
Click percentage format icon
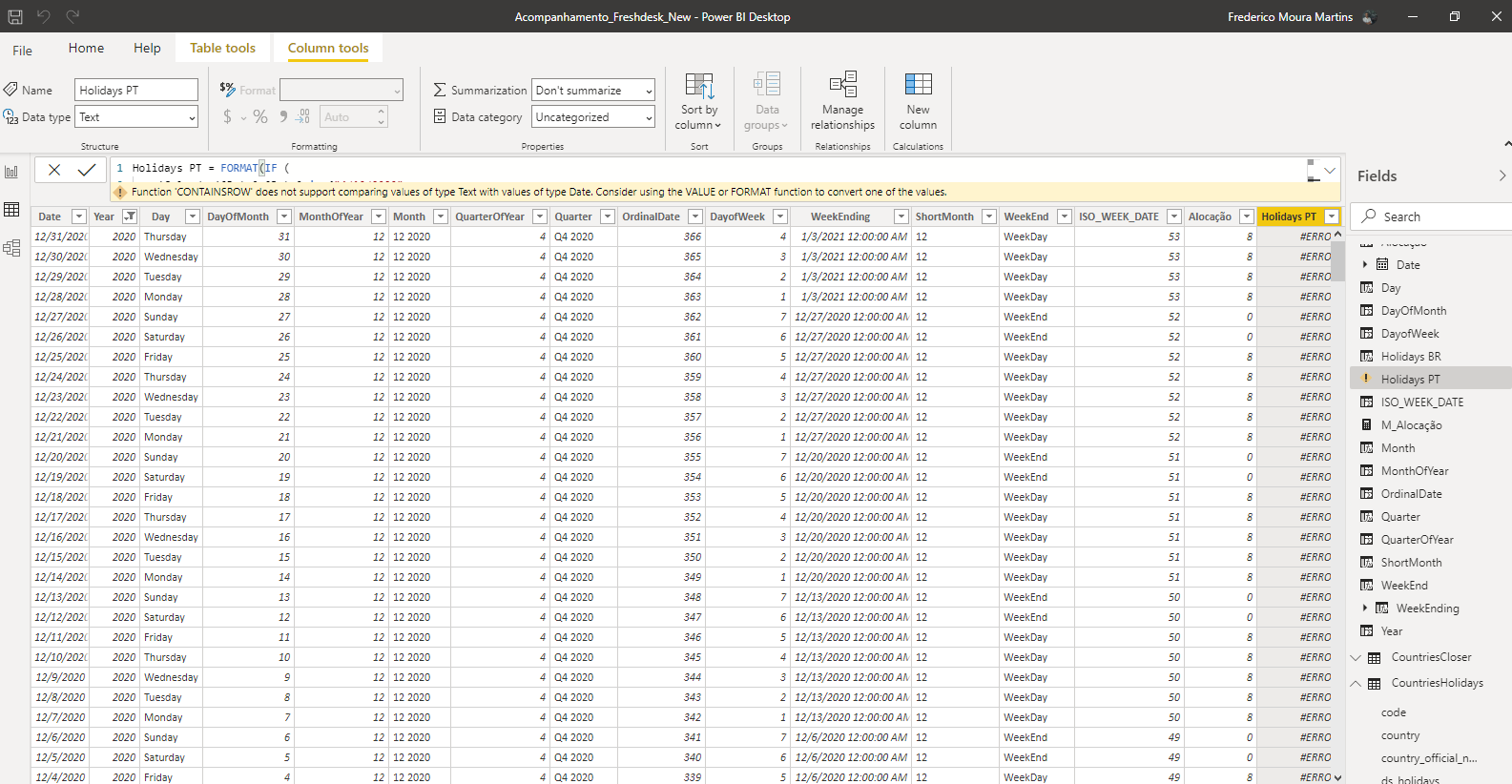point(260,116)
